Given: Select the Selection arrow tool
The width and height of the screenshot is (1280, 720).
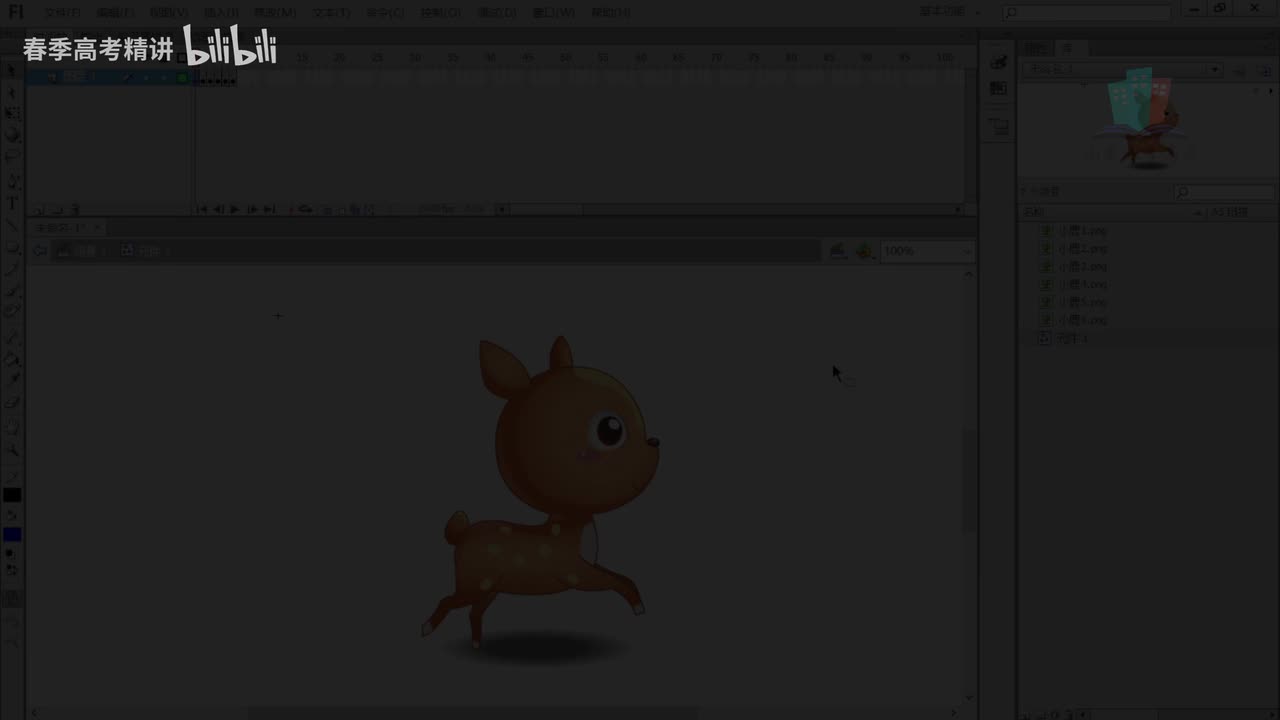Looking at the screenshot, I should coord(12,72).
